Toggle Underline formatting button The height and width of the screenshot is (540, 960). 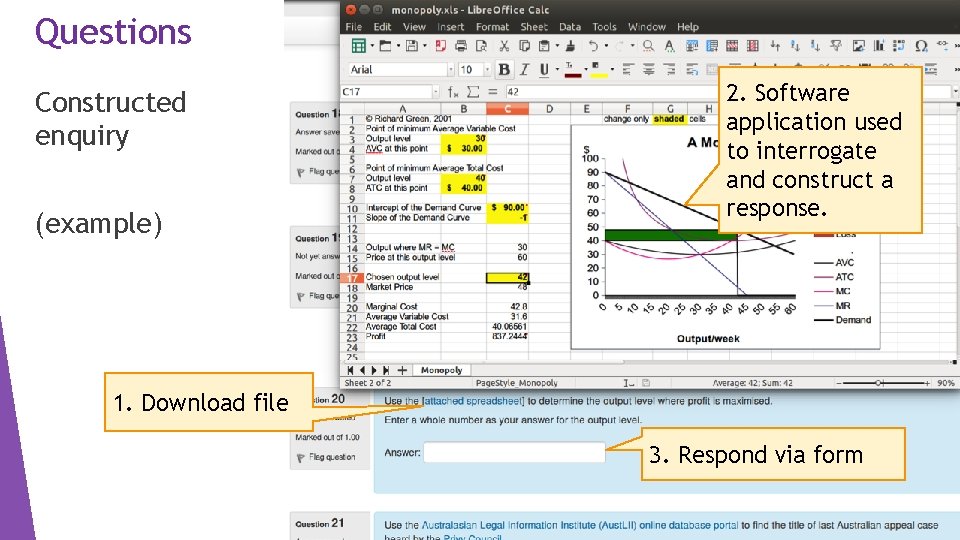coord(544,70)
